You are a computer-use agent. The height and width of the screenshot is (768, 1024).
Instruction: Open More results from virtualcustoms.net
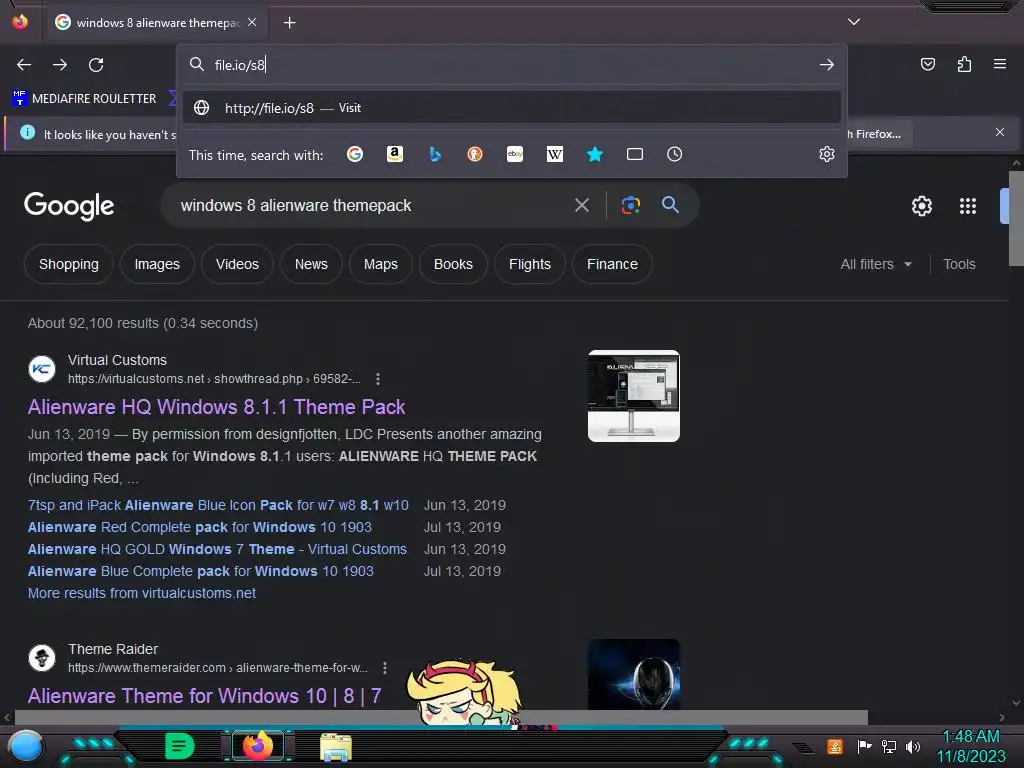pos(142,593)
